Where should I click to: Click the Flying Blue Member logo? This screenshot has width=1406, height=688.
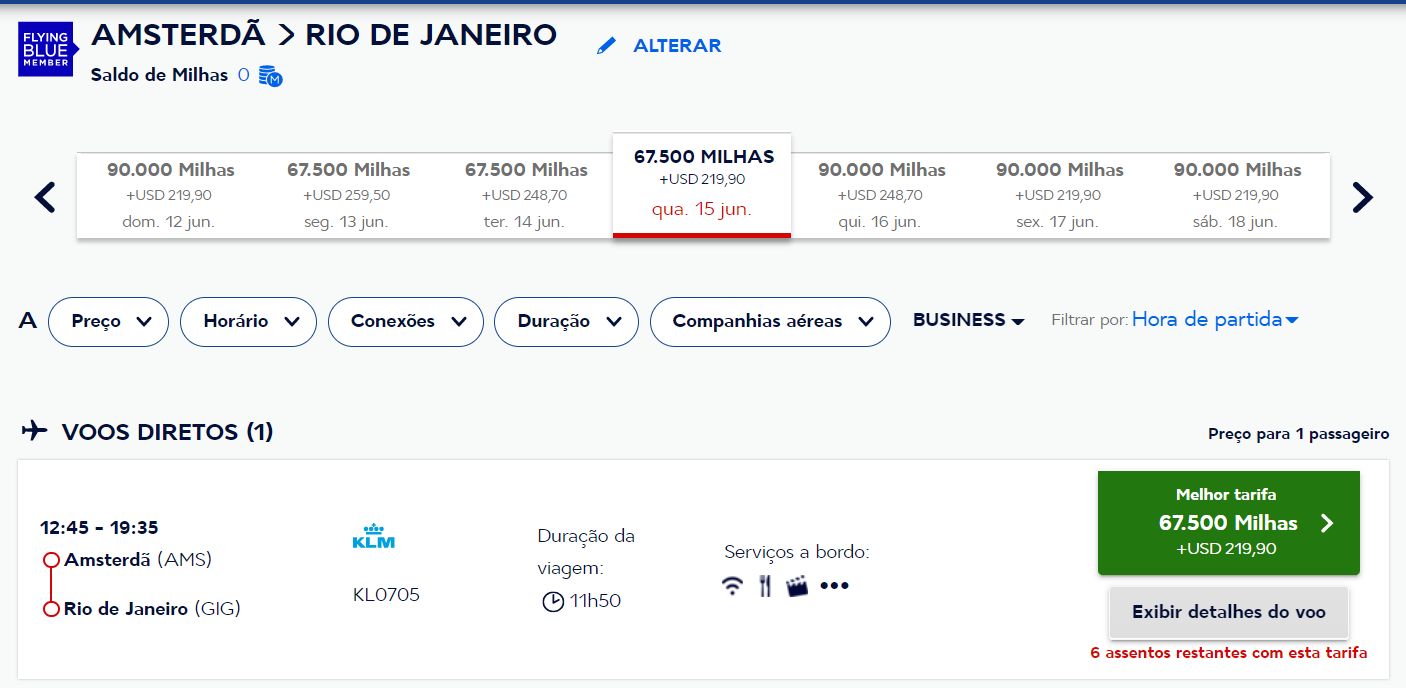[x=47, y=49]
